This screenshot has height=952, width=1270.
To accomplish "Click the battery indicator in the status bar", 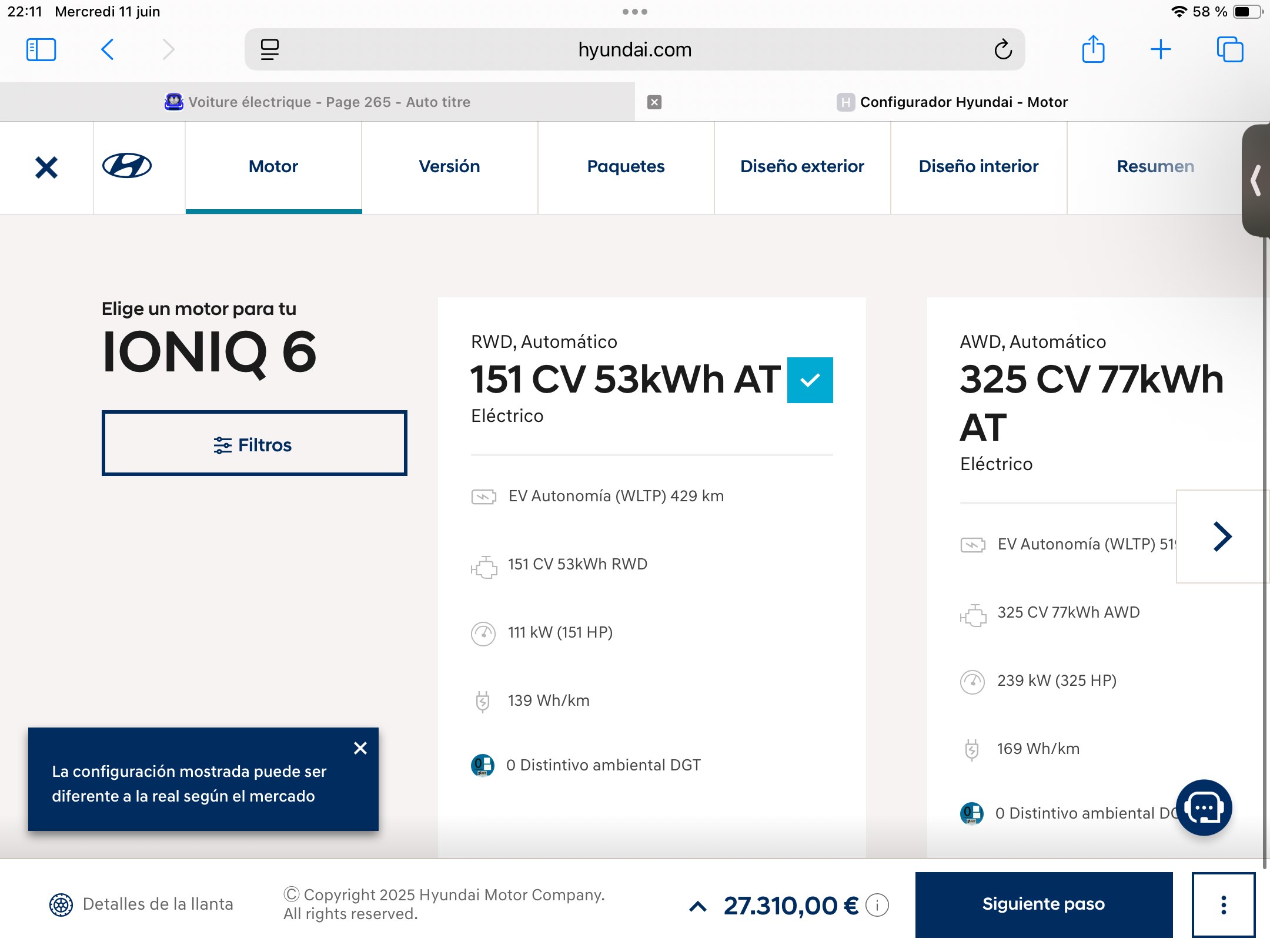I will (1246, 11).
